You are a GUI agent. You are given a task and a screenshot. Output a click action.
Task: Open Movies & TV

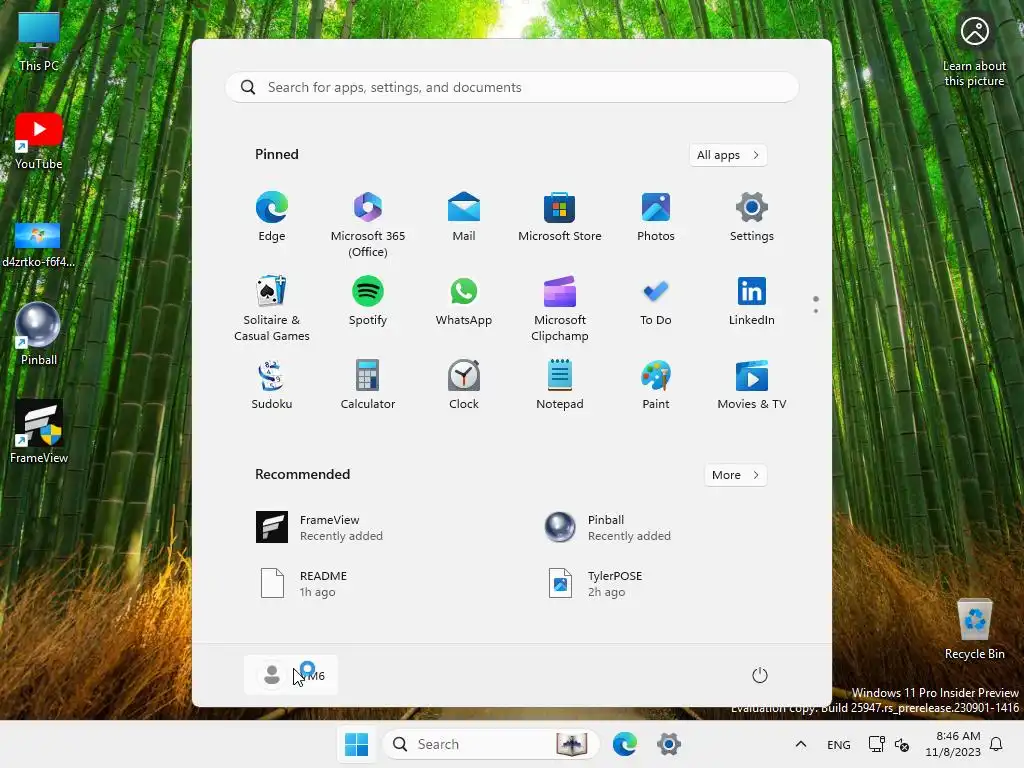click(x=752, y=385)
